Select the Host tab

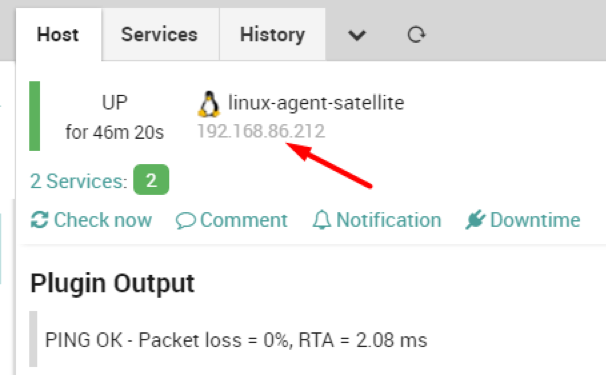click(x=59, y=34)
